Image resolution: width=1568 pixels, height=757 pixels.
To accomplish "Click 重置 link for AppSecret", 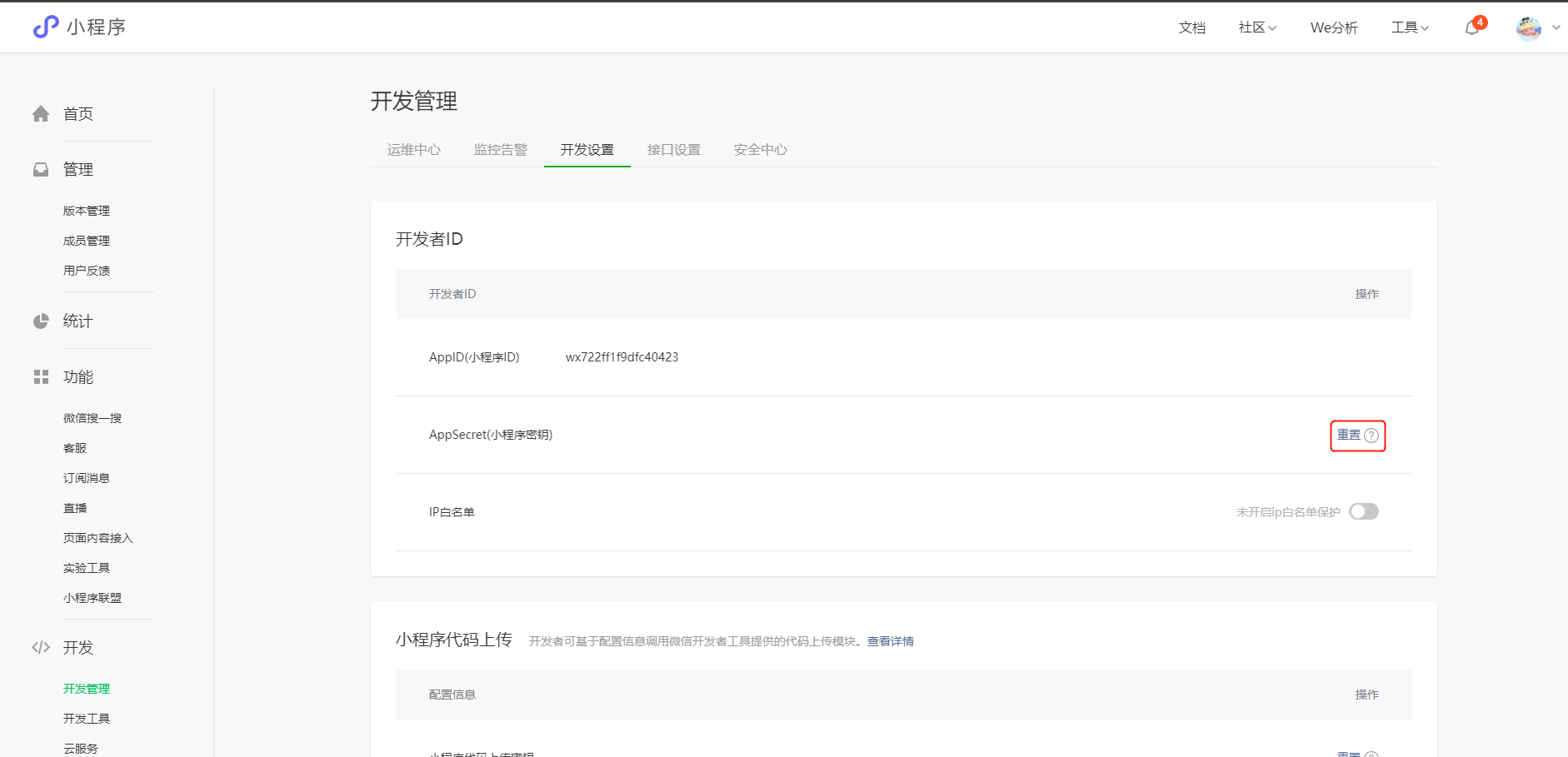I will click(x=1348, y=435).
